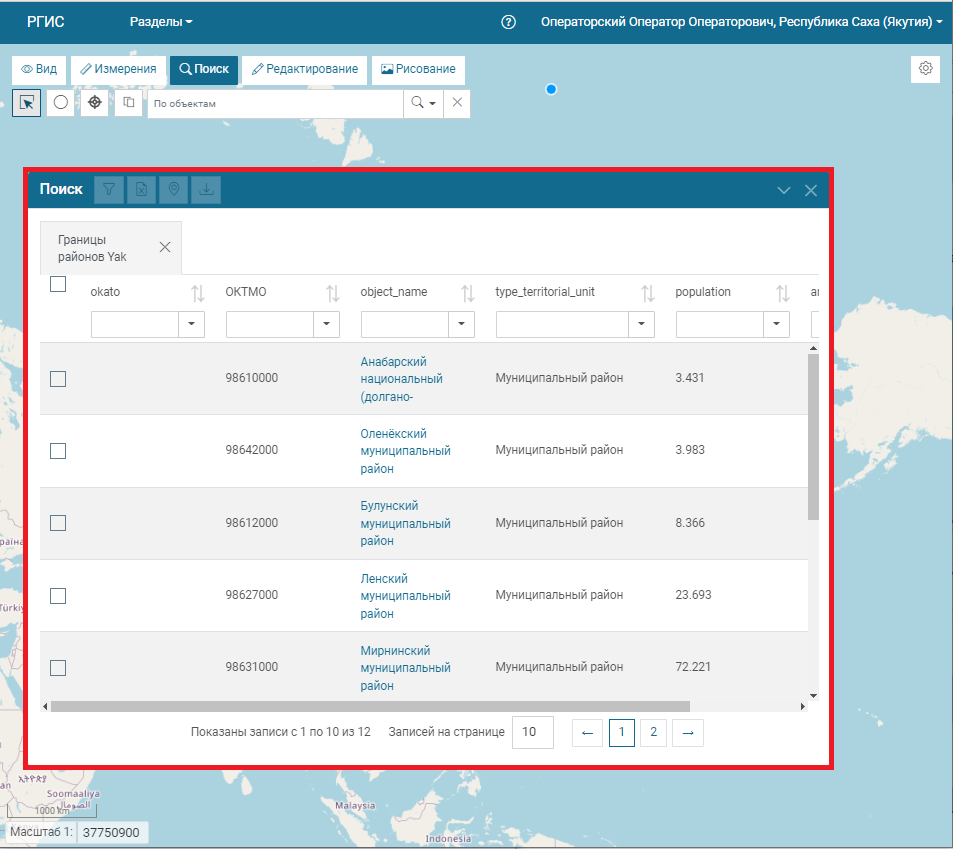Open the help question mark icon
953x849 pixels.
[508, 22]
